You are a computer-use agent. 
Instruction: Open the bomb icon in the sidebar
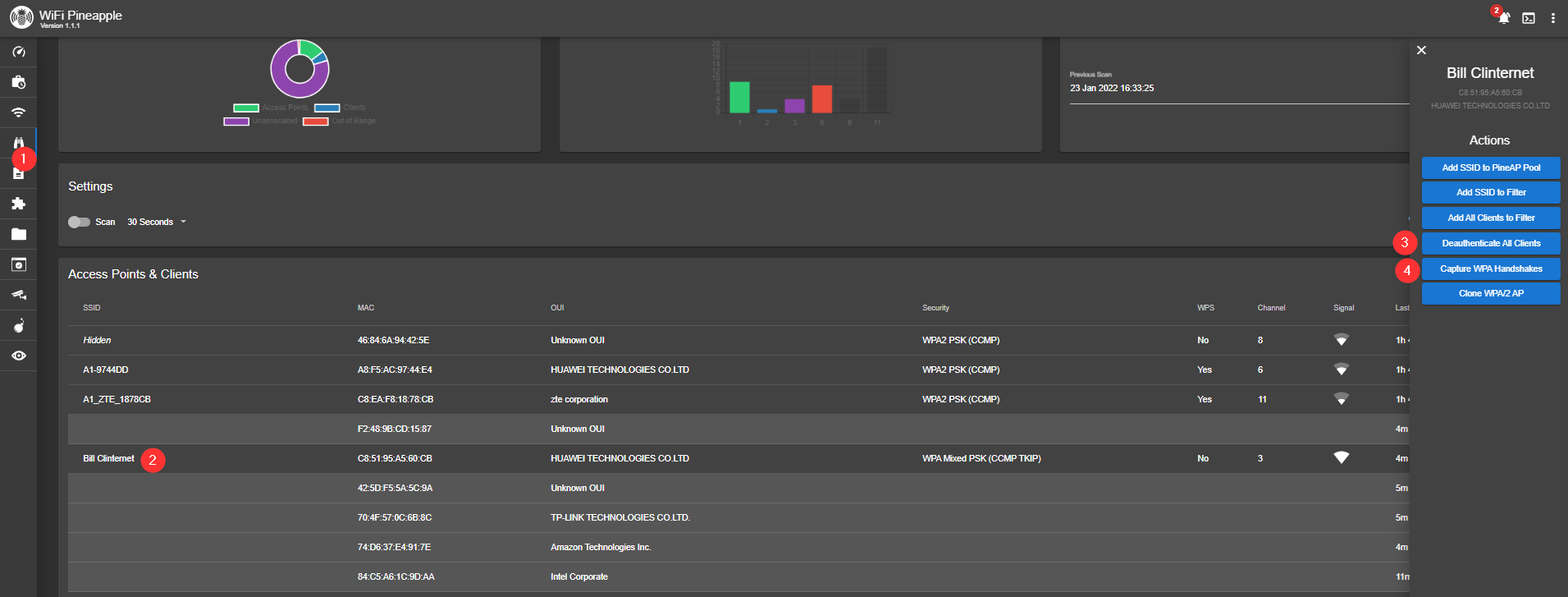click(18, 325)
